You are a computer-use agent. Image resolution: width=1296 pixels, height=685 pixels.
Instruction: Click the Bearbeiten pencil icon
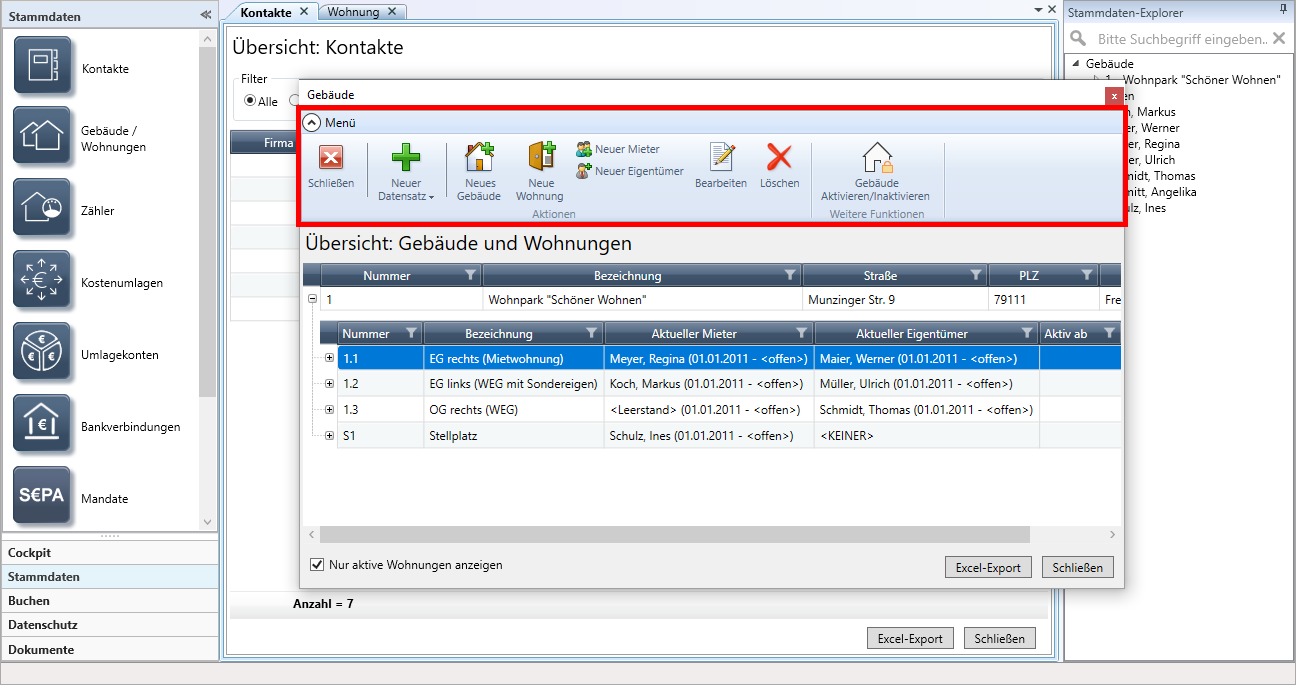coord(721,158)
